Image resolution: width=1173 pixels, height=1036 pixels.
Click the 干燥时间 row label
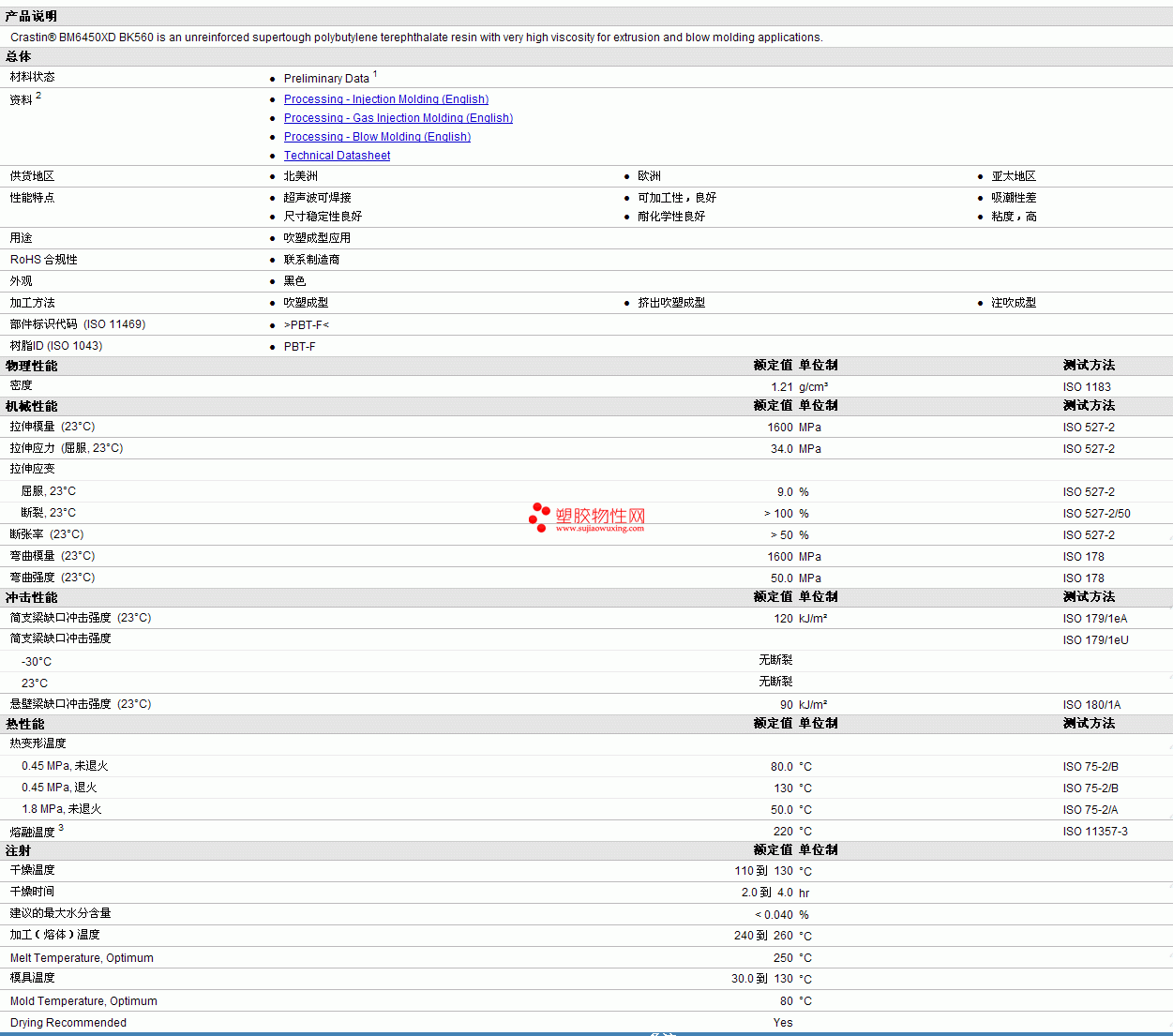coord(33,892)
